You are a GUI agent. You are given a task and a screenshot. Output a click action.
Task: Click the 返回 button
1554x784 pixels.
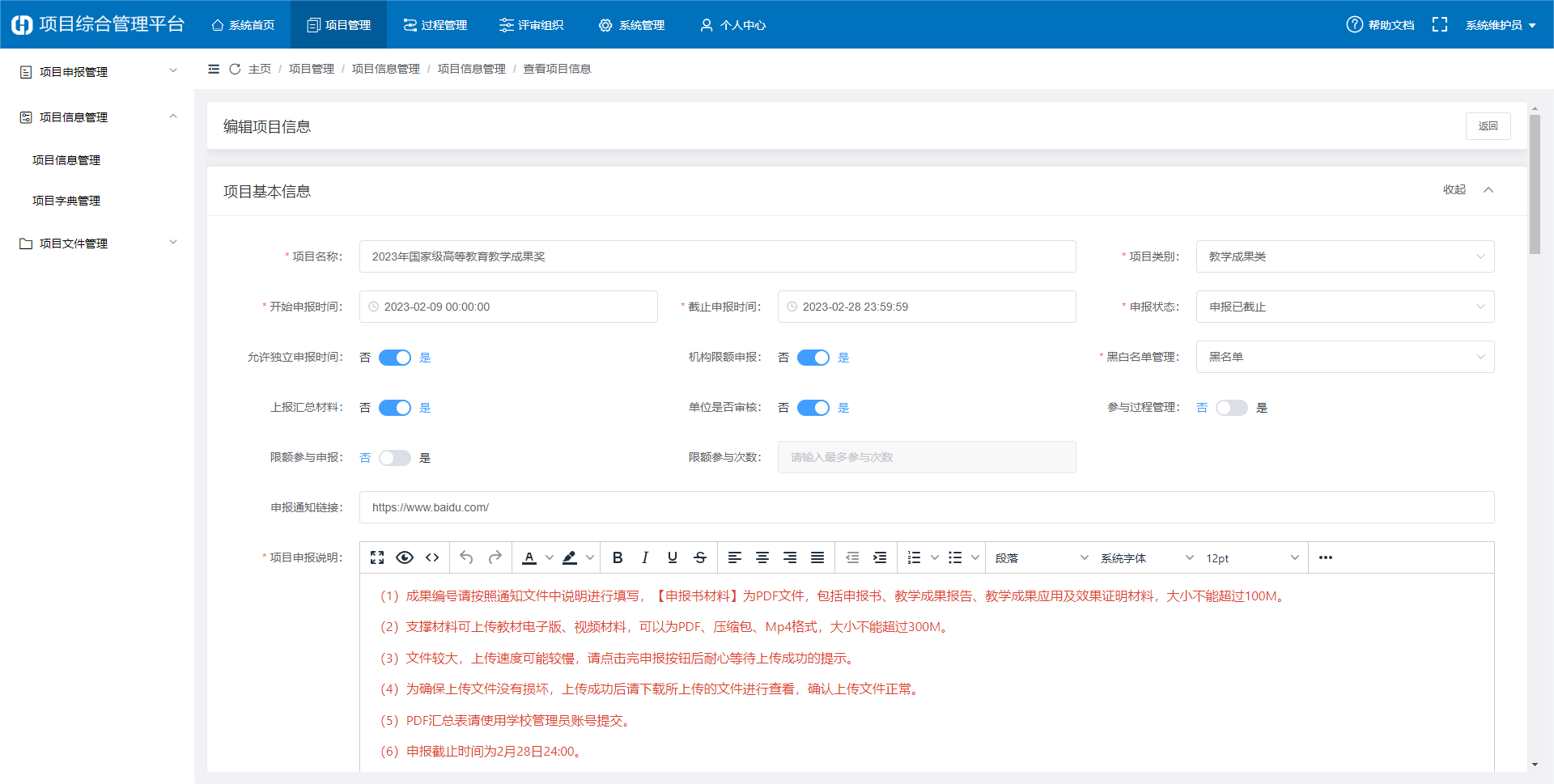pyautogui.click(x=1488, y=126)
